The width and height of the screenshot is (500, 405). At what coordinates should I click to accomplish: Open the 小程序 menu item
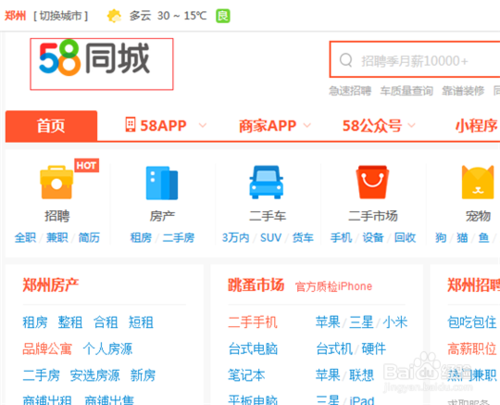pos(477,126)
